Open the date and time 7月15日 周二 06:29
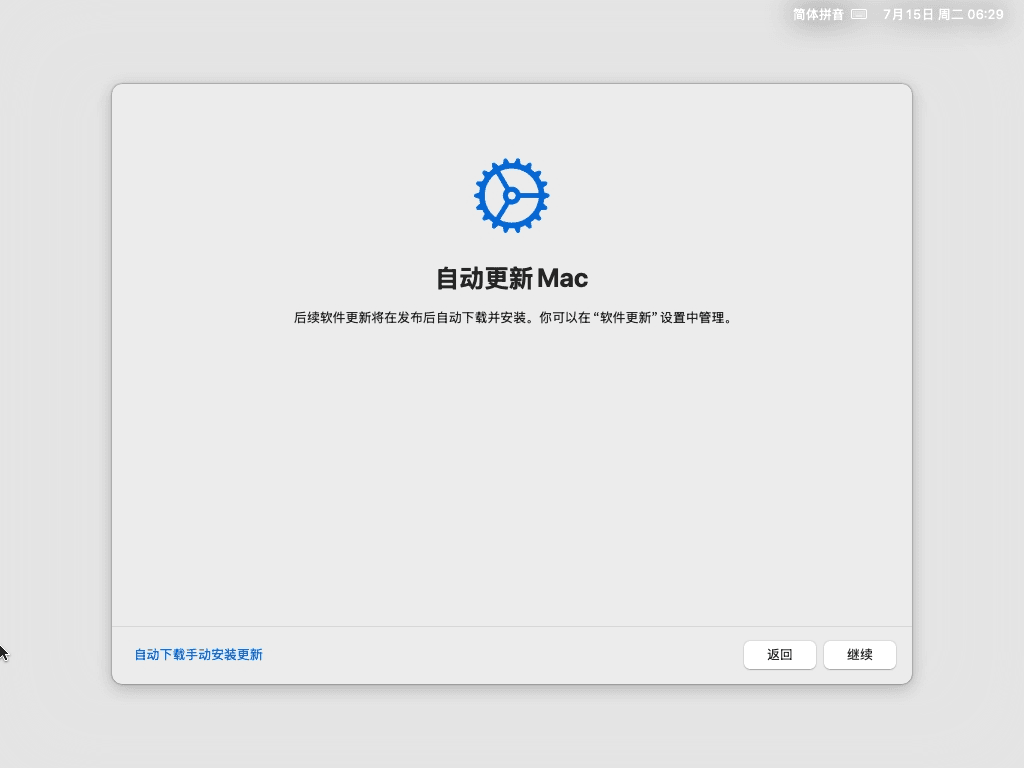 tap(943, 14)
